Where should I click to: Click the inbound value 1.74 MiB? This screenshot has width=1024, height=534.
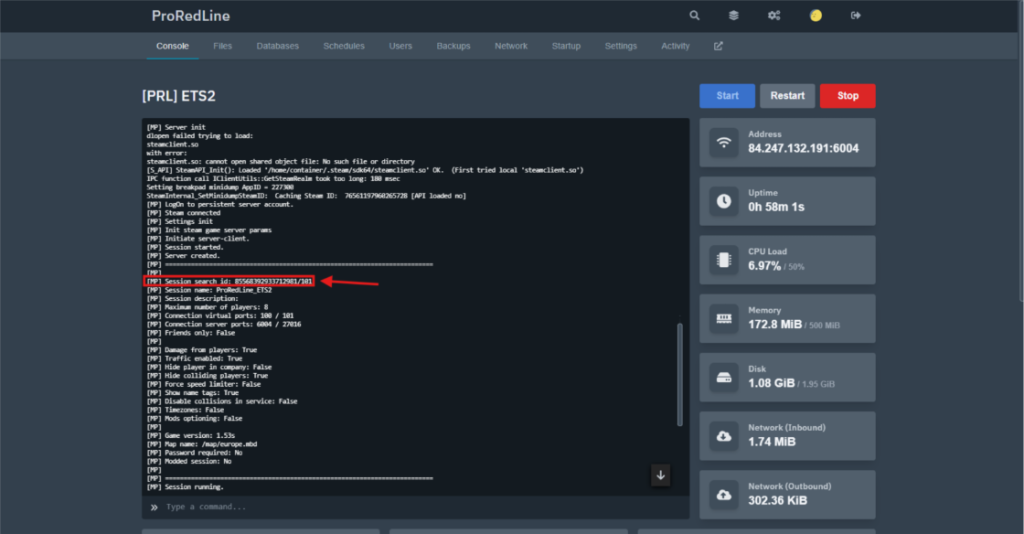(772, 442)
